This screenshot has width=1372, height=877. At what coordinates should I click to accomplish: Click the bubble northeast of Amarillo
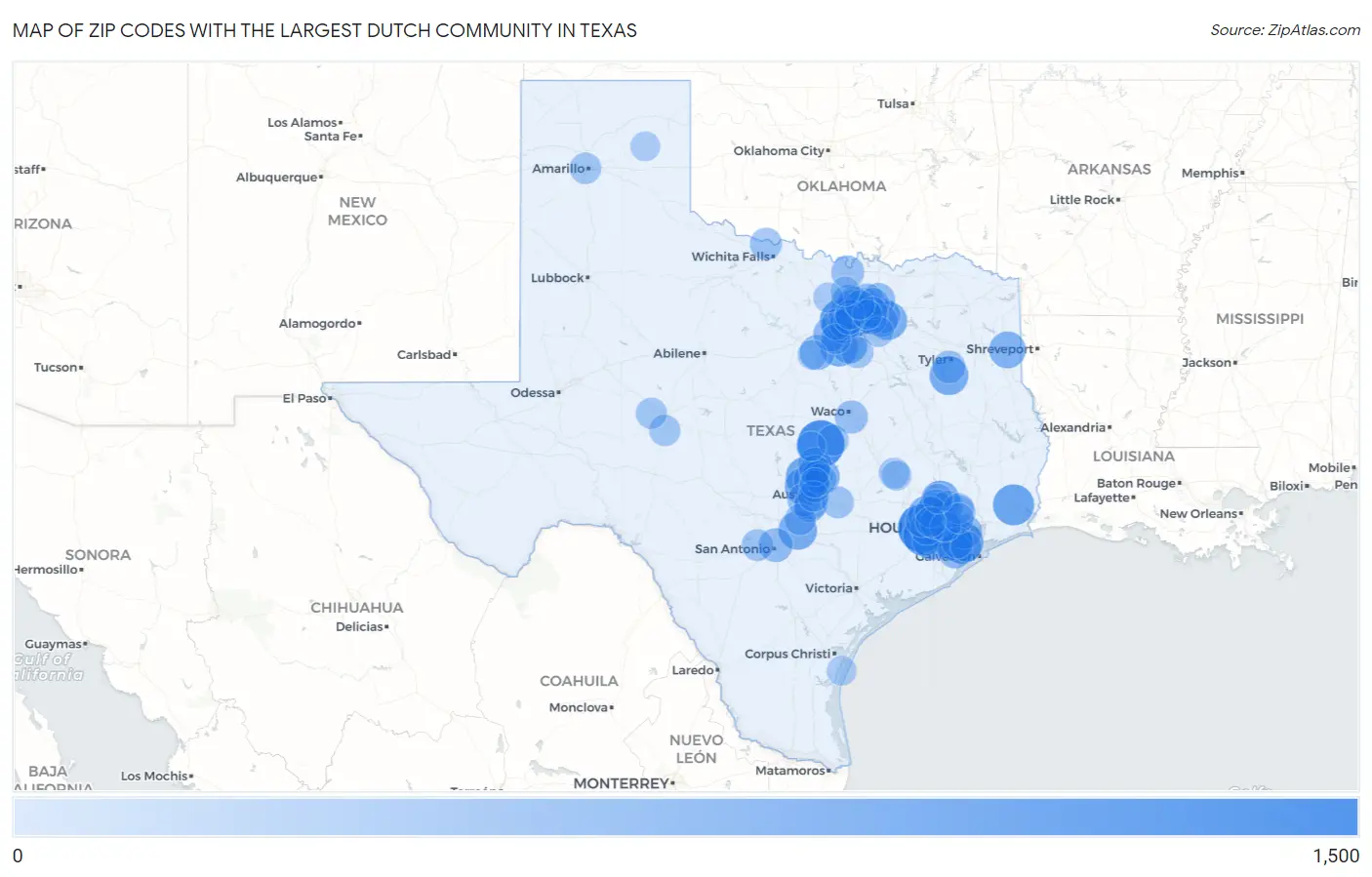click(645, 146)
